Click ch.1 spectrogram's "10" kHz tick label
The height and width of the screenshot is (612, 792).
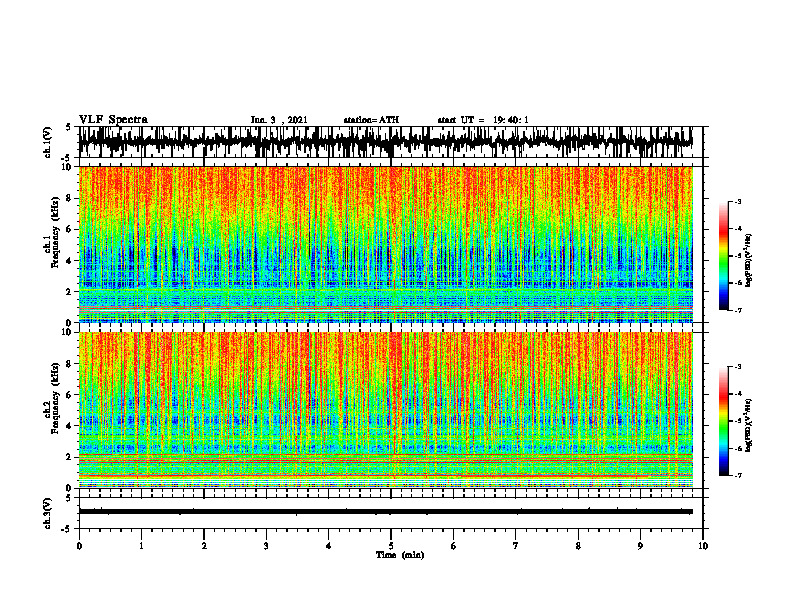tap(68, 167)
